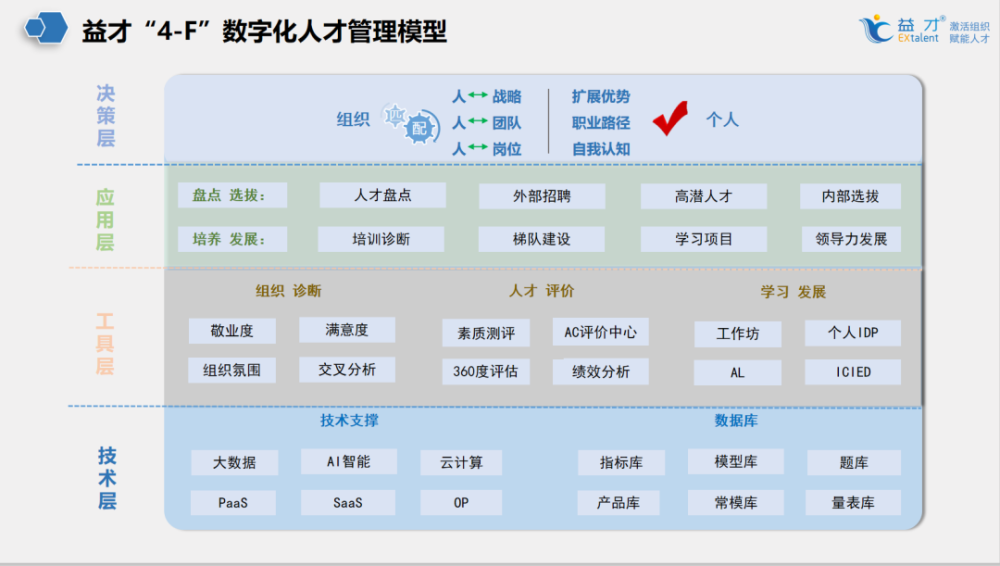Select the ICIED box
1000x566 pixels.
[853, 372]
